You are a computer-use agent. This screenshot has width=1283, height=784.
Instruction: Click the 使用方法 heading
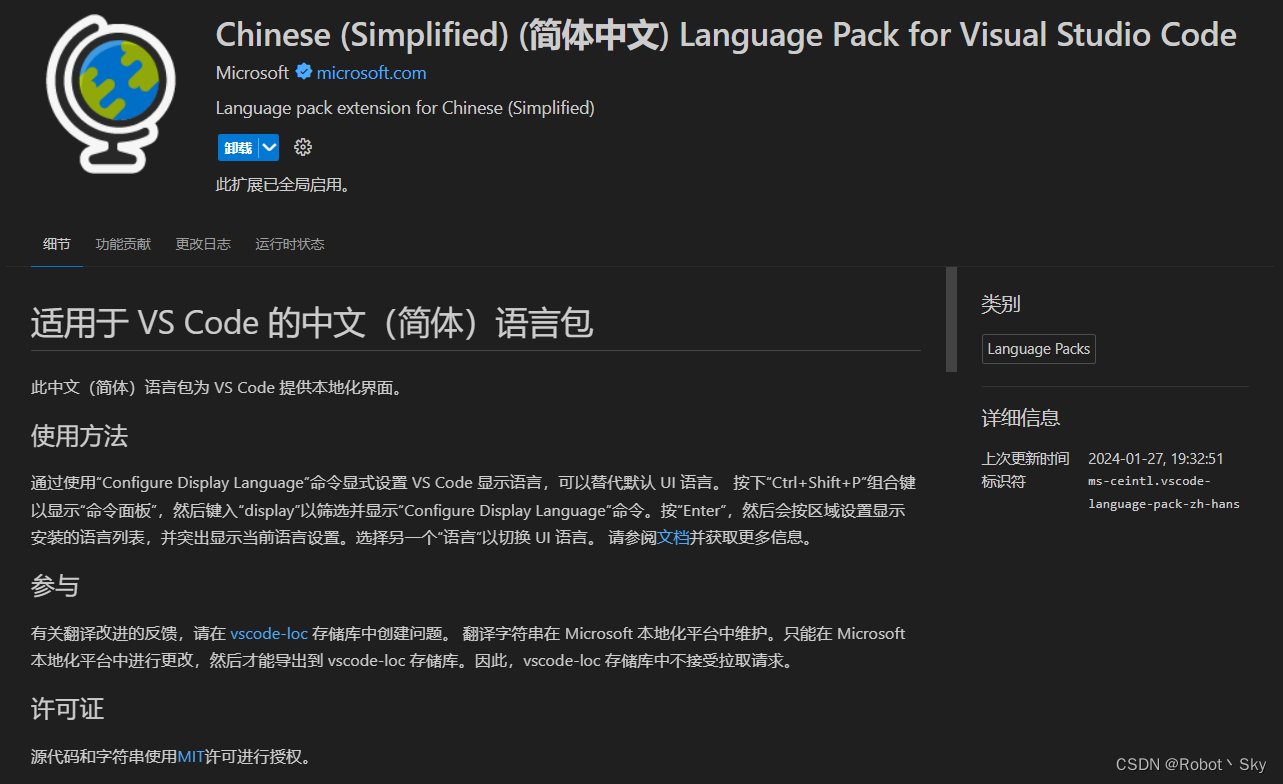pyautogui.click(x=79, y=437)
